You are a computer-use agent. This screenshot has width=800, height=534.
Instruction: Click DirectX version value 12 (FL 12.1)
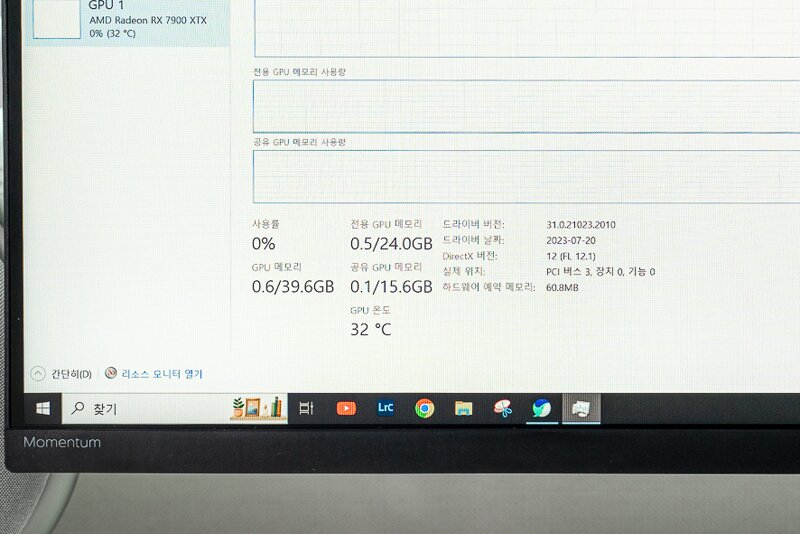571,256
